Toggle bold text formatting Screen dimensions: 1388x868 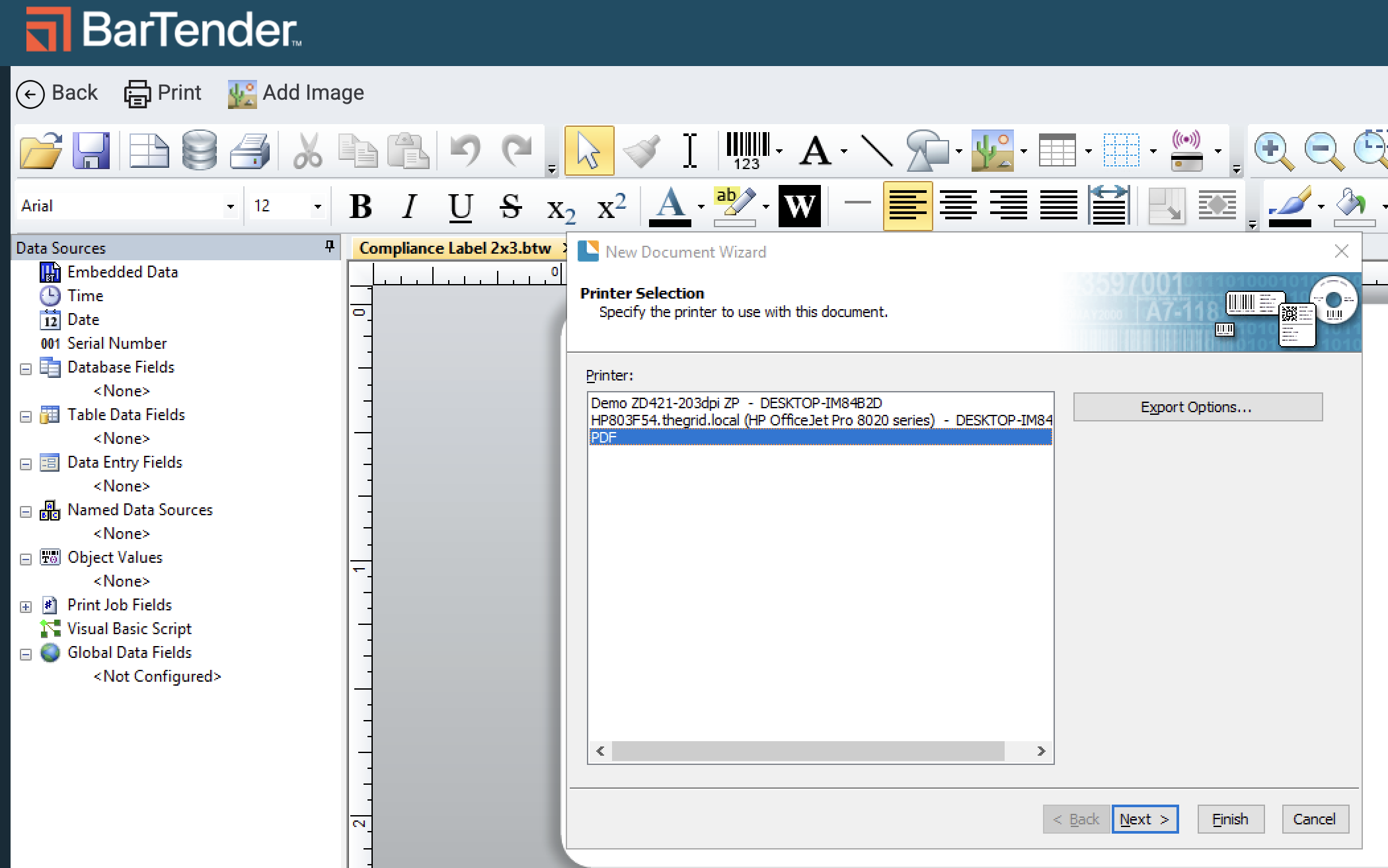tap(360, 206)
